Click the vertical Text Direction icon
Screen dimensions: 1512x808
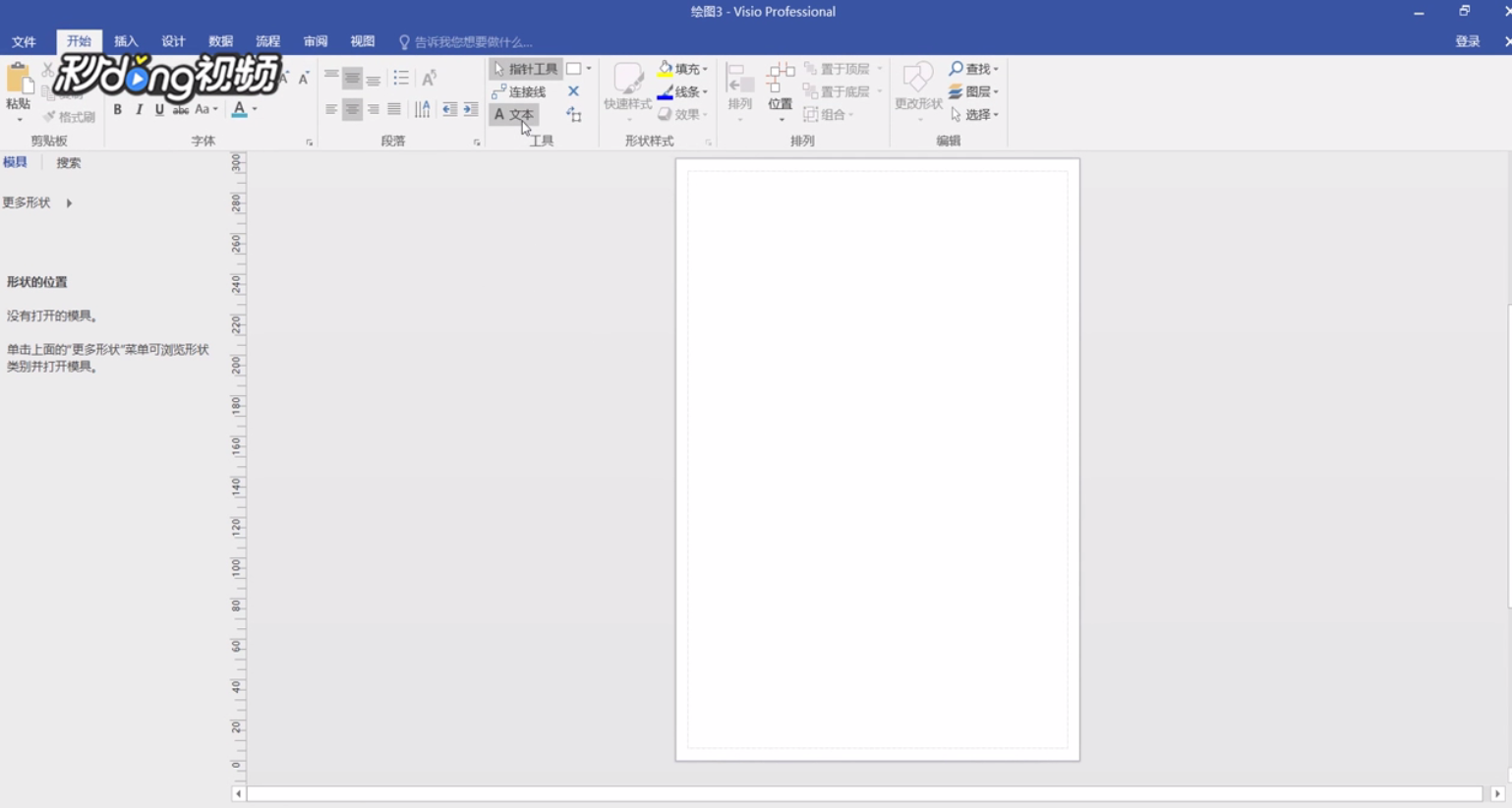point(422,109)
